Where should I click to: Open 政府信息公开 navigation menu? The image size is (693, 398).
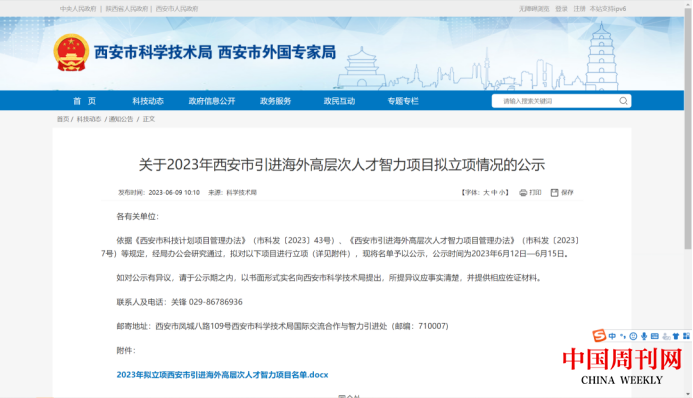[x=212, y=101]
